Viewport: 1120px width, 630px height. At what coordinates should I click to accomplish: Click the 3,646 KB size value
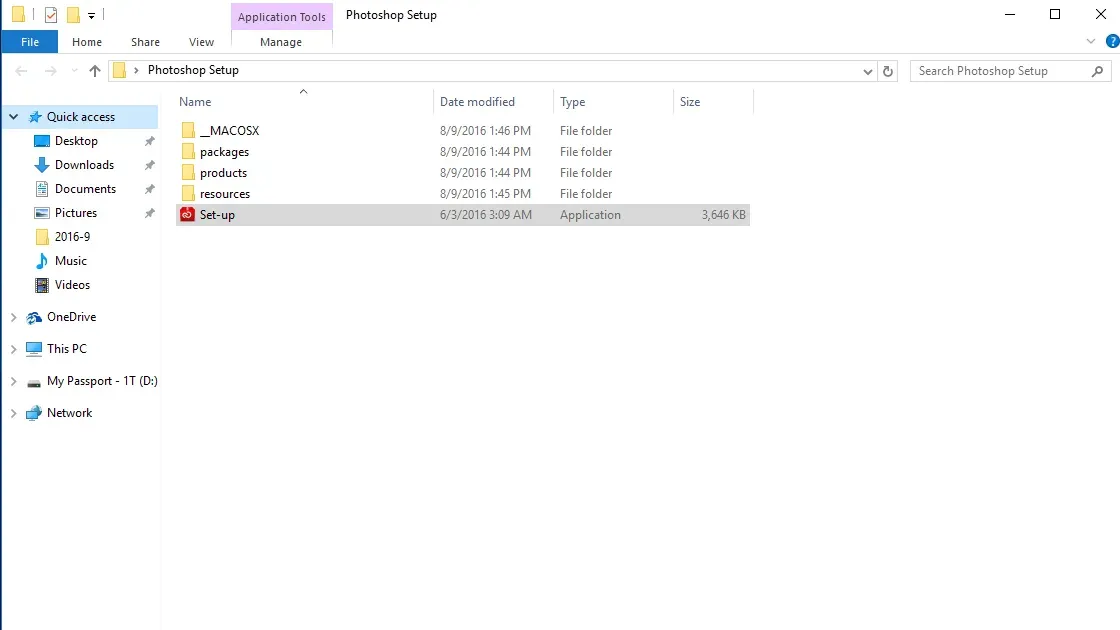tap(724, 214)
